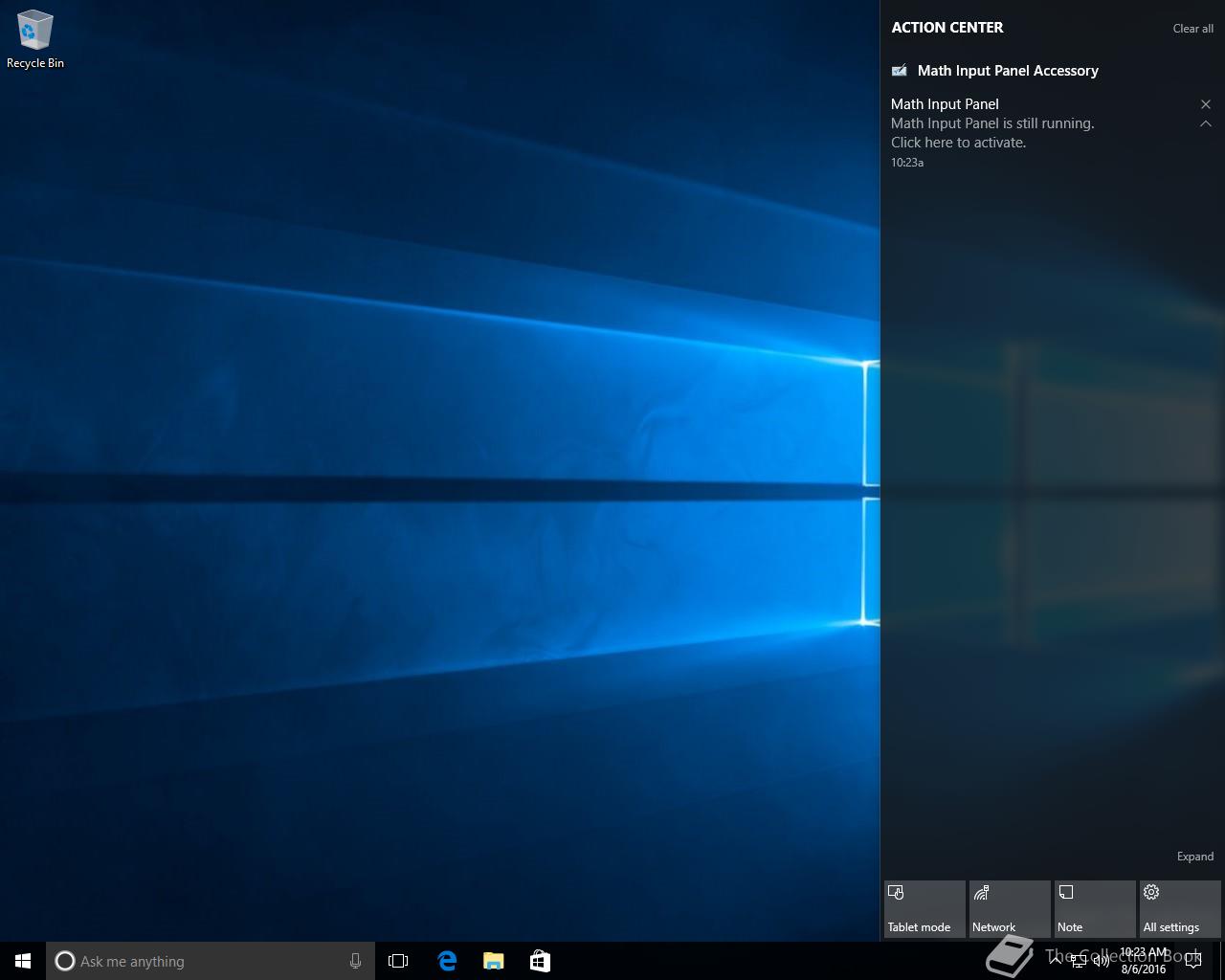This screenshot has height=980, width=1225.
Task: Launch Microsoft Edge from taskbar
Action: click(x=447, y=961)
